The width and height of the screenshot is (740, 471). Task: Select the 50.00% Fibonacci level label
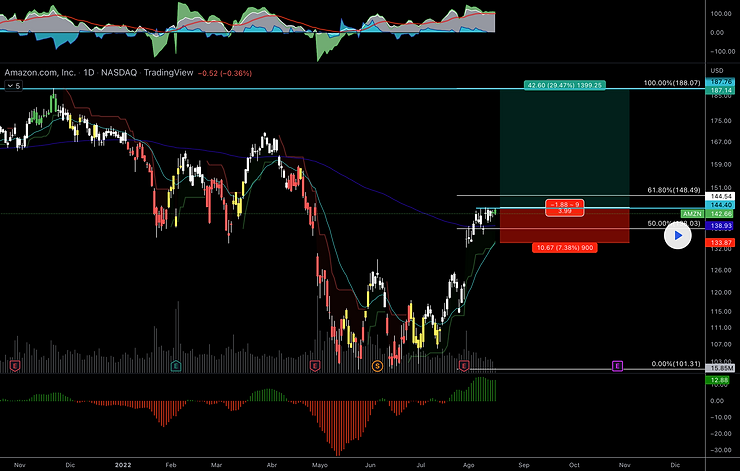pyautogui.click(x=674, y=224)
